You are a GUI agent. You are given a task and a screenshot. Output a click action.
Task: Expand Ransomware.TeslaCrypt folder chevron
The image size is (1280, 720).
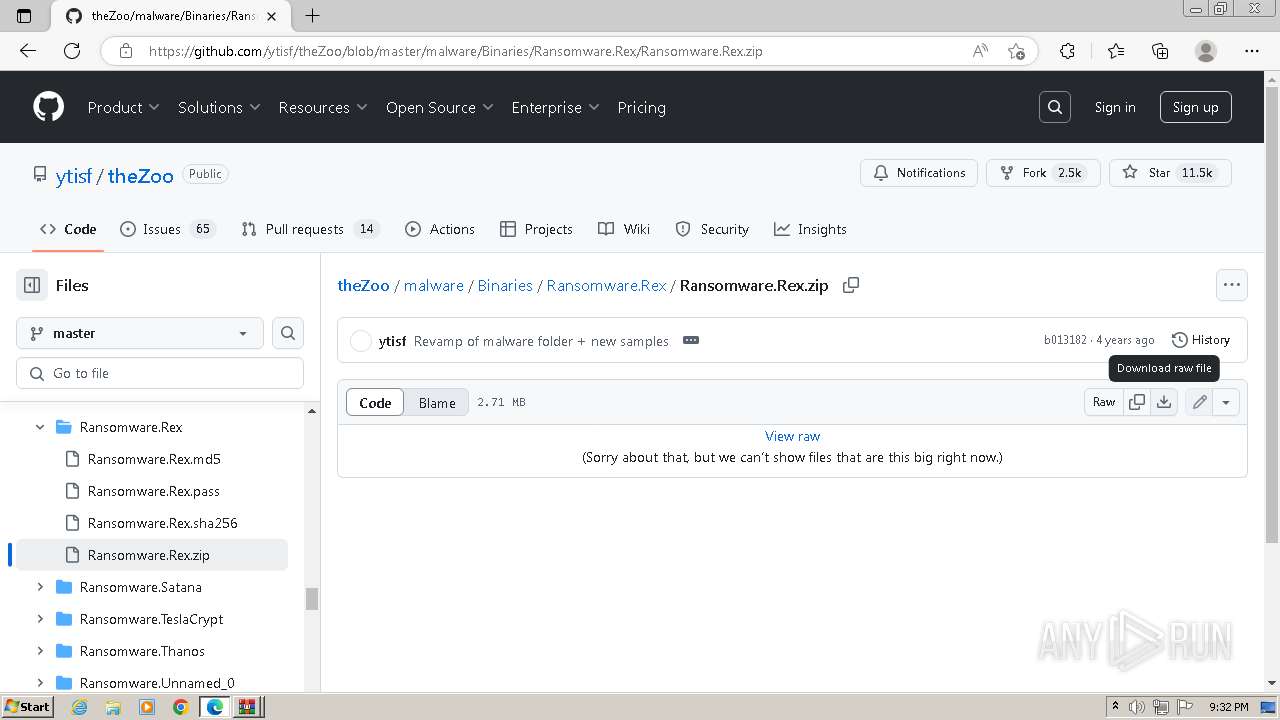coord(40,619)
